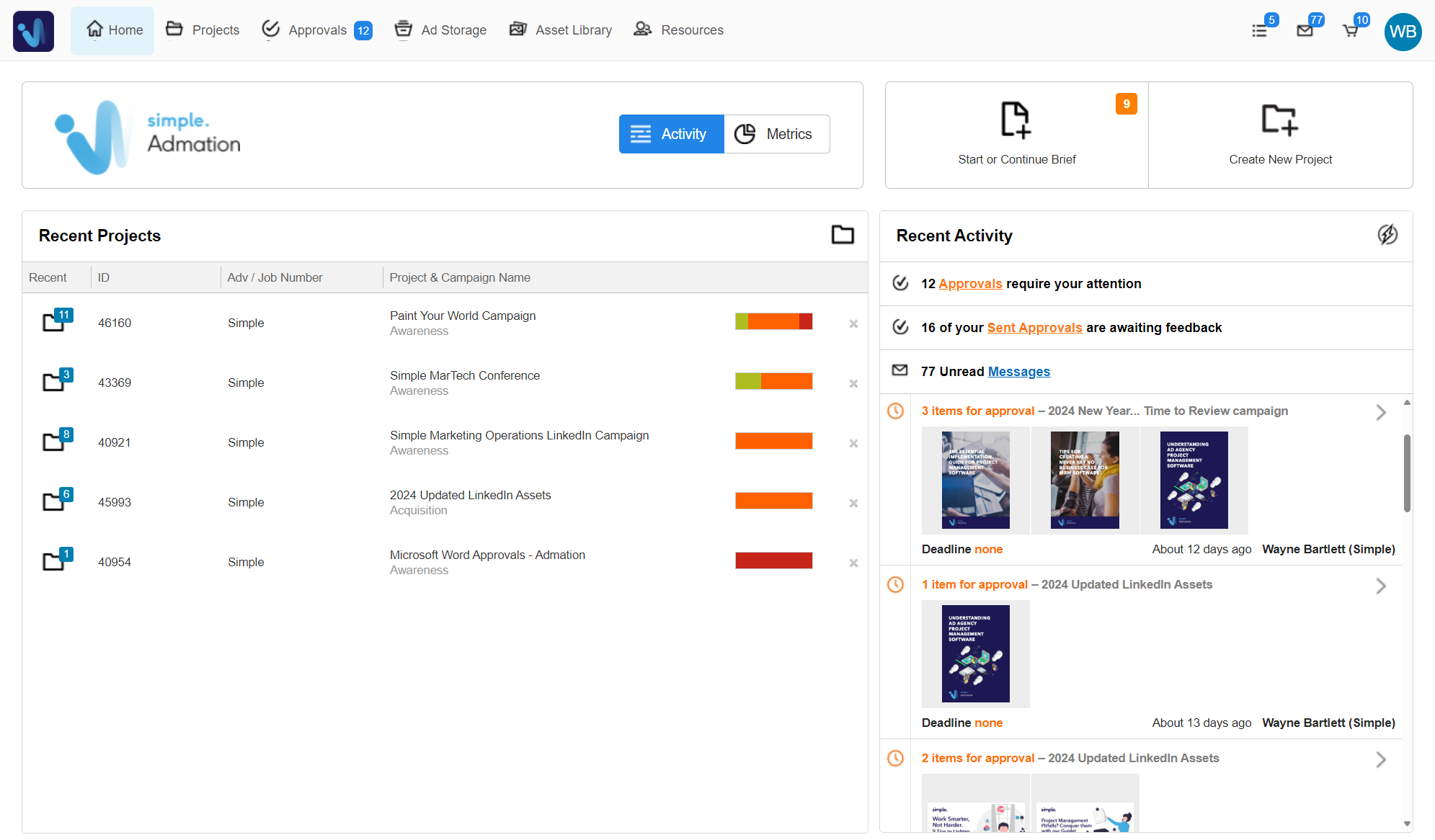1435x840 pixels.
Task: Open the Approvals menu item
Action: coord(317,30)
